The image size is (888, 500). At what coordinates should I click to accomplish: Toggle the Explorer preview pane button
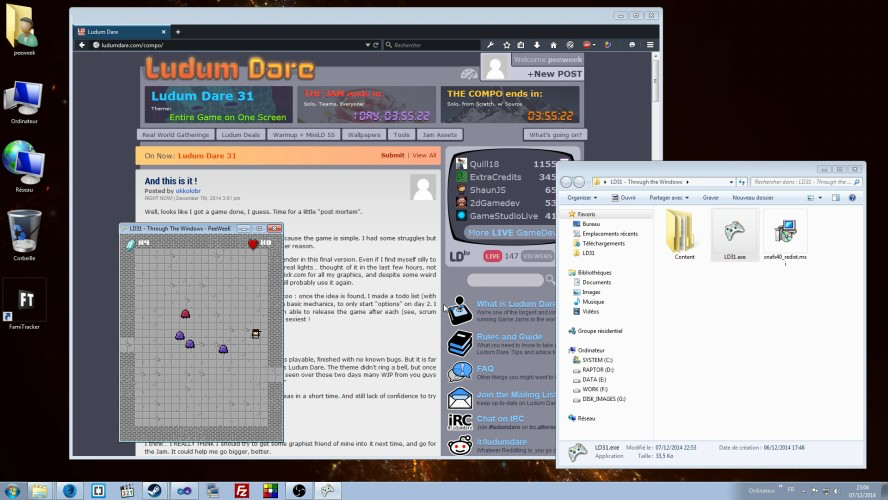836,198
